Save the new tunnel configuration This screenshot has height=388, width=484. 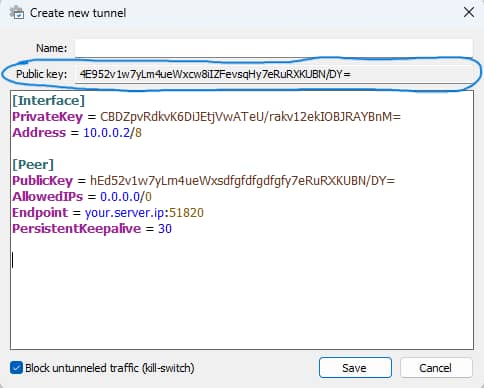[x=355, y=368]
